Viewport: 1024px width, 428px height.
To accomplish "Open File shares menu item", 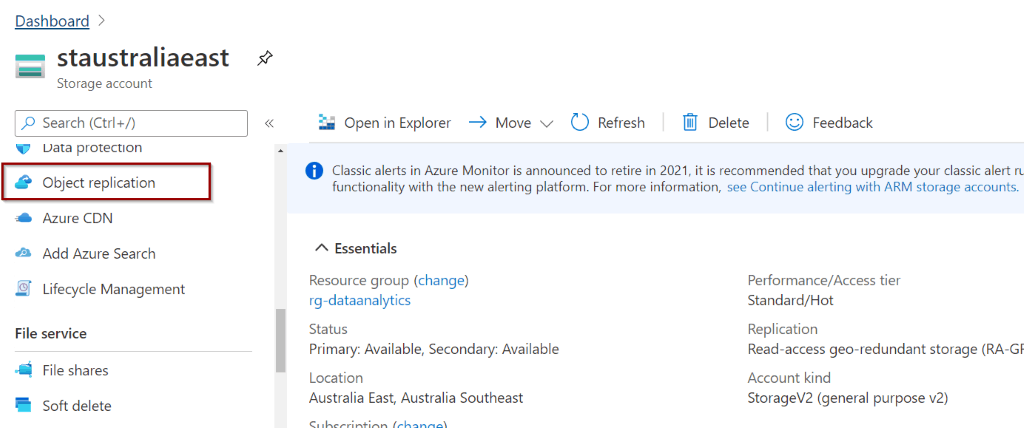I will point(76,370).
